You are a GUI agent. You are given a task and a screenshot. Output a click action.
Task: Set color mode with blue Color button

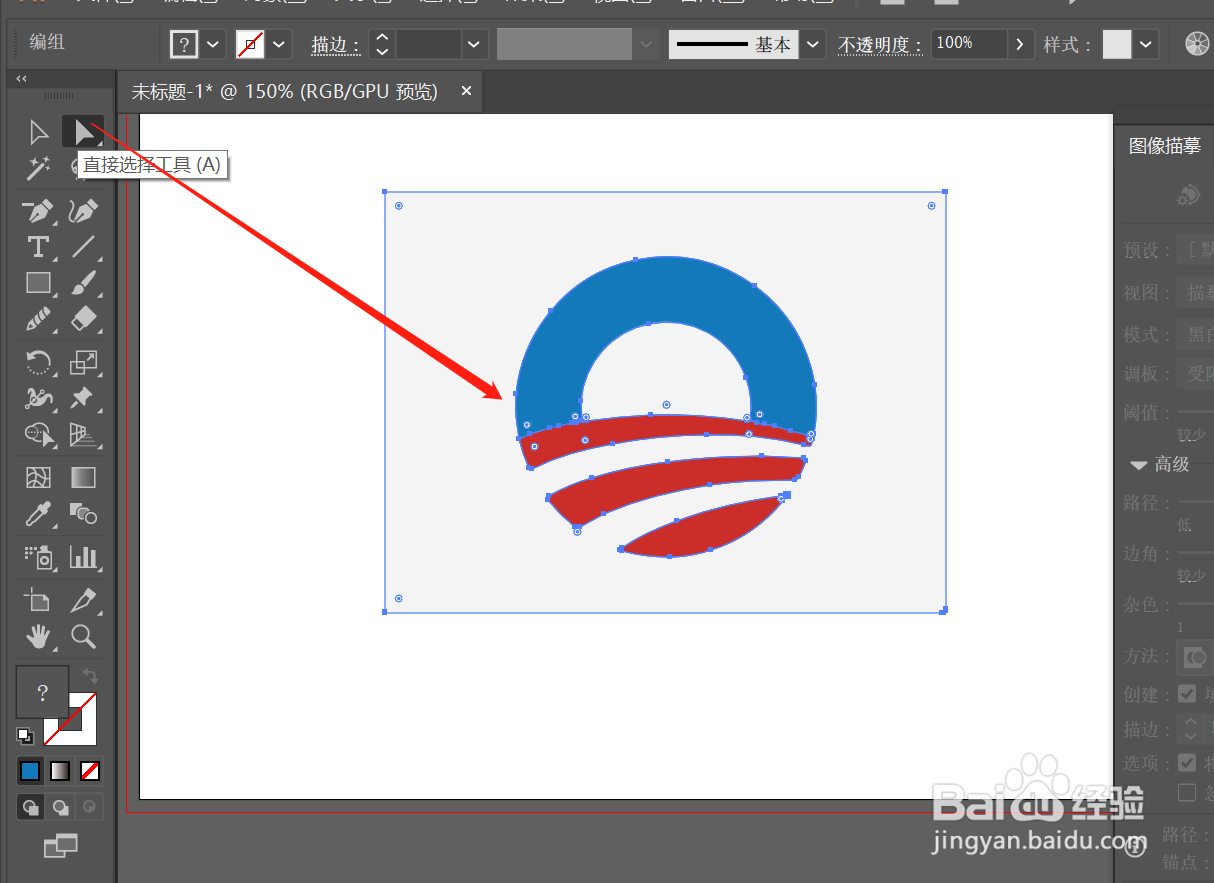(30, 771)
